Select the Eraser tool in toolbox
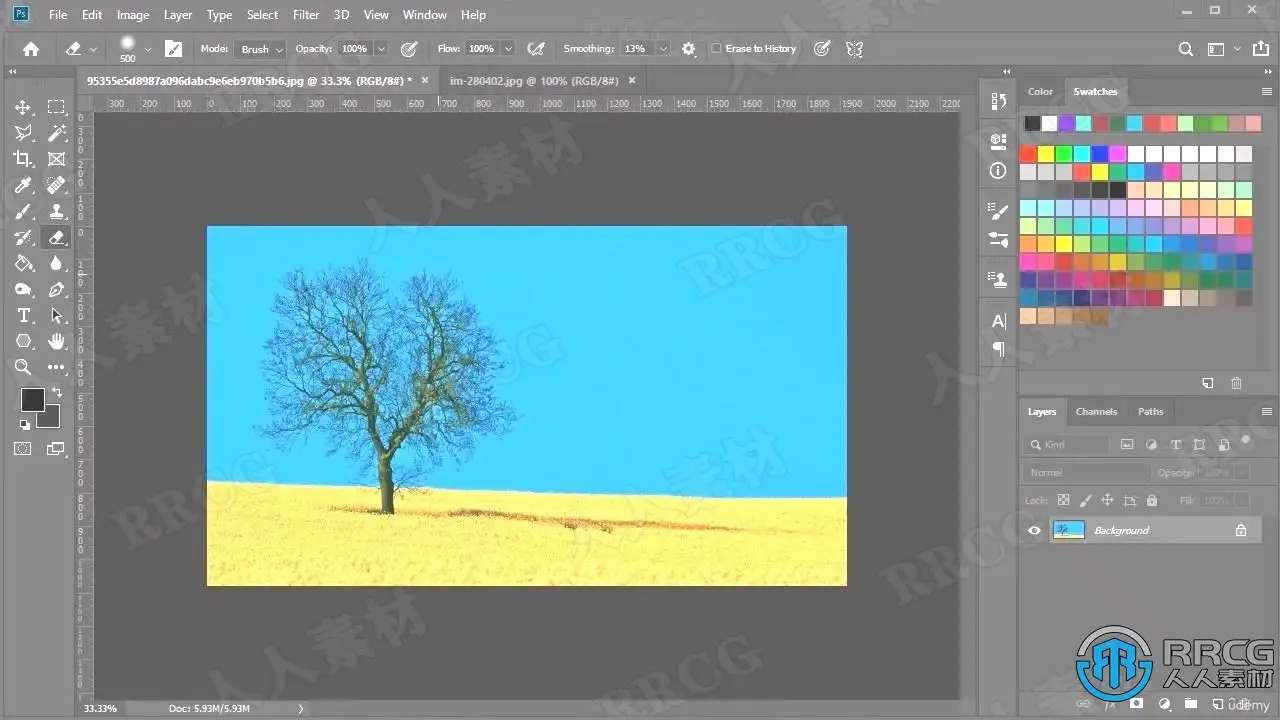This screenshot has height=720, width=1280. pos(57,237)
